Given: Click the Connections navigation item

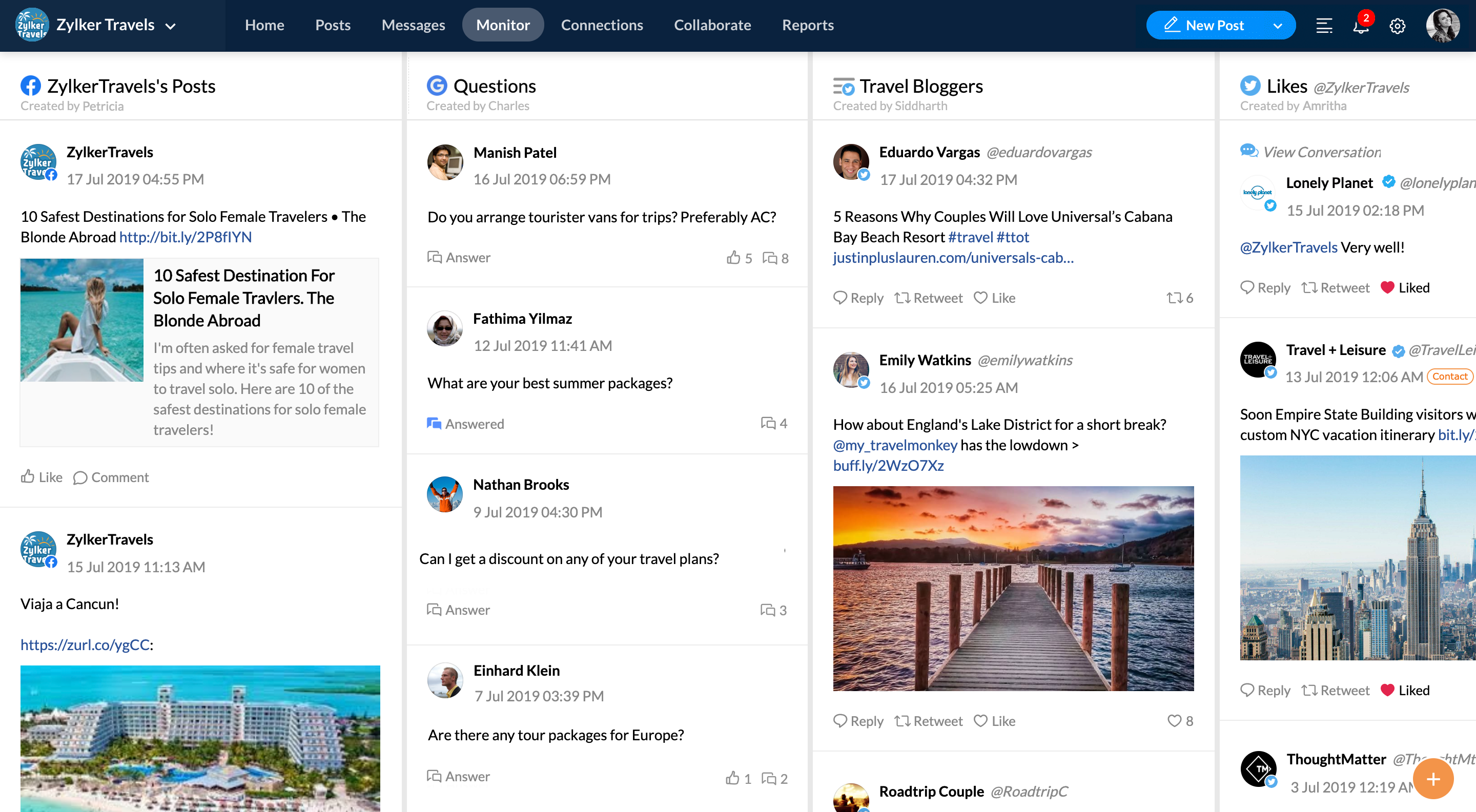Looking at the screenshot, I should coord(601,25).
